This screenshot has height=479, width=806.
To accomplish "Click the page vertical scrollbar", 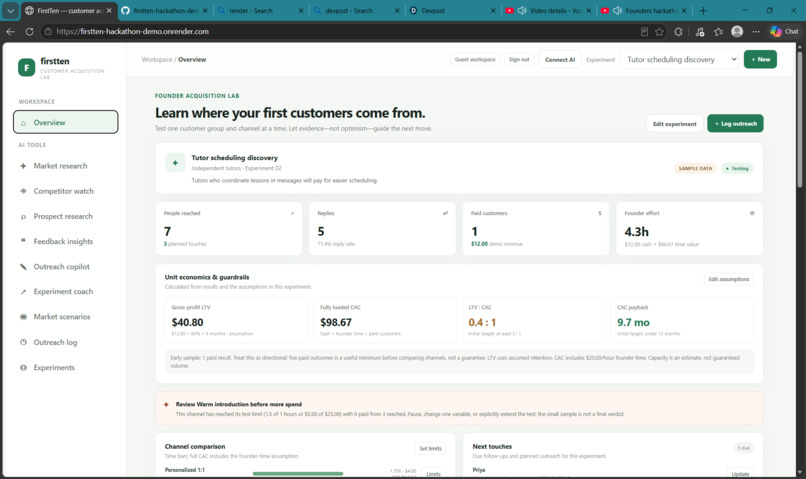I will tap(800, 119).
